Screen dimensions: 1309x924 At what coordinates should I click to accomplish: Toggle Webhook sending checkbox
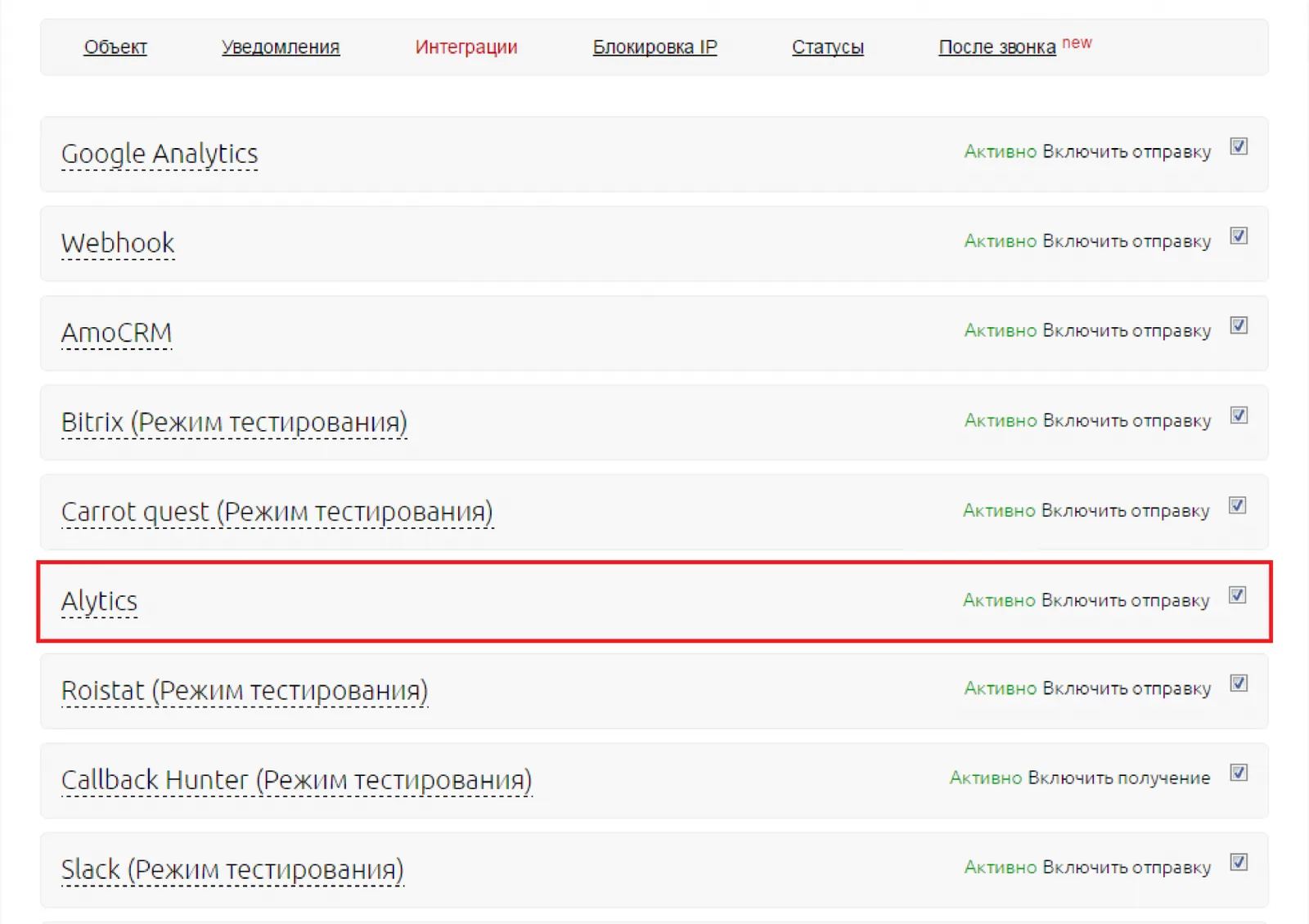tap(1239, 236)
